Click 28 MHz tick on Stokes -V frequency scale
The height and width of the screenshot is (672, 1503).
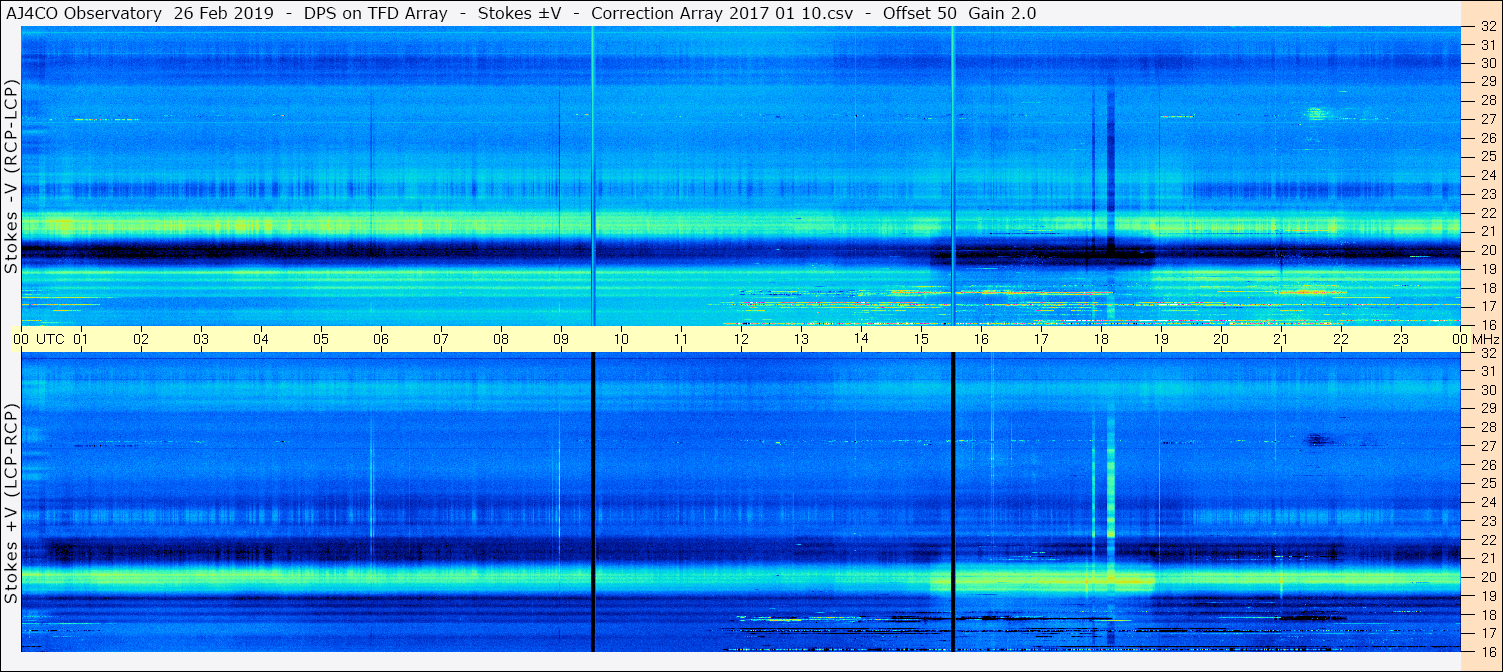coord(1487,101)
